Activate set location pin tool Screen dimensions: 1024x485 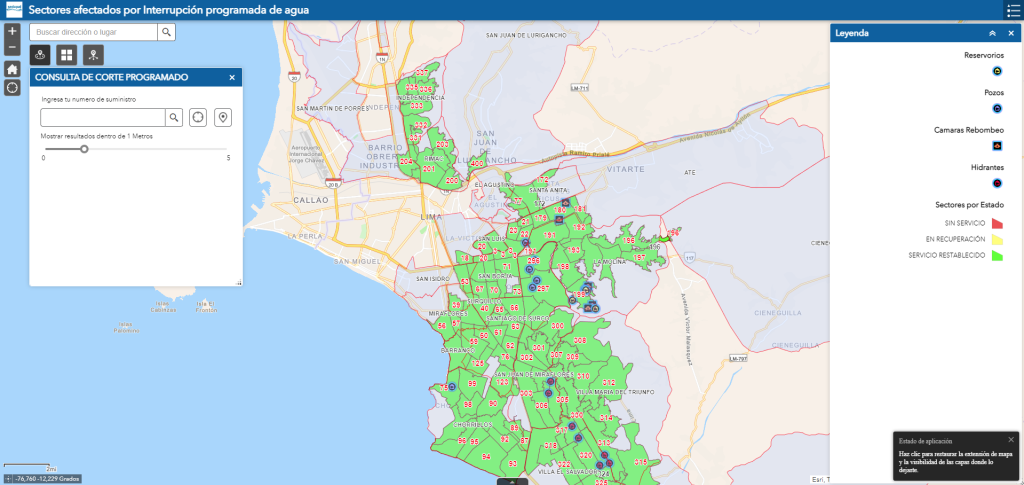pos(222,118)
